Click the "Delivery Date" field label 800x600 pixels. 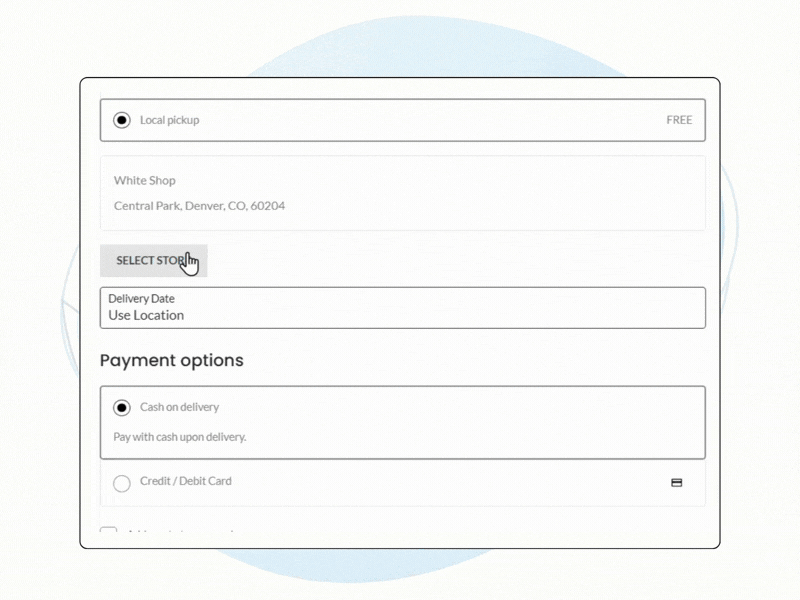(141, 299)
